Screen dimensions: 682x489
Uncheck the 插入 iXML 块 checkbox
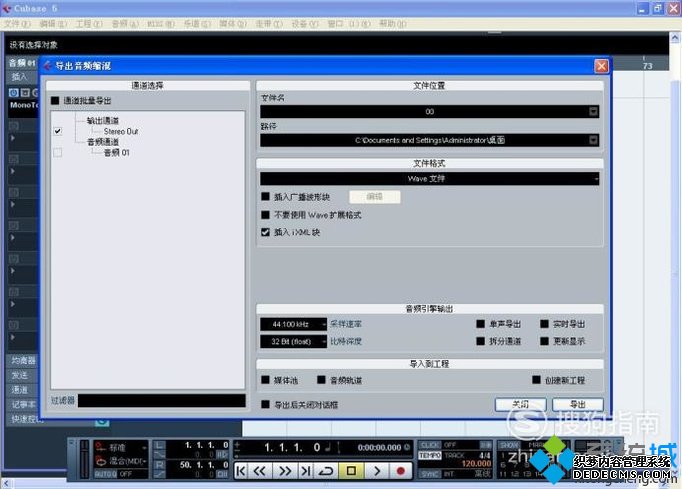265,232
